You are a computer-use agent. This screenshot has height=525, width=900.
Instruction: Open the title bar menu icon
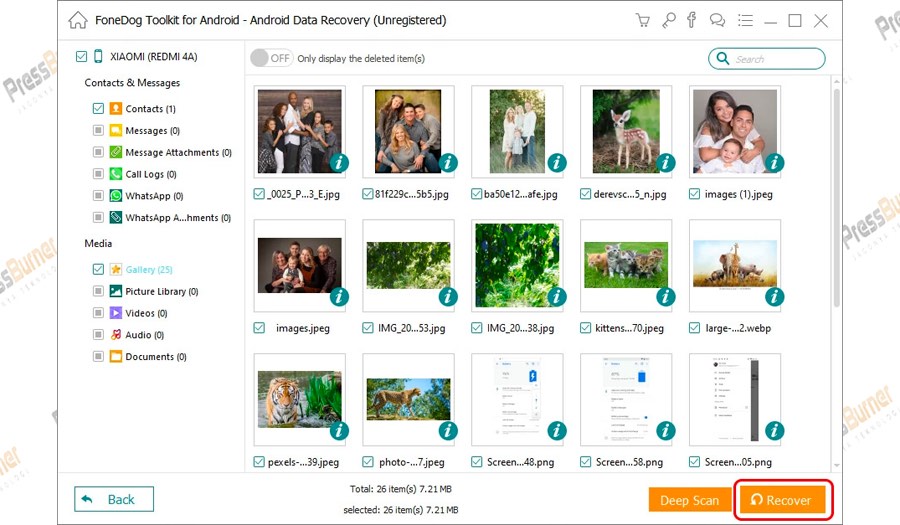pos(743,20)
